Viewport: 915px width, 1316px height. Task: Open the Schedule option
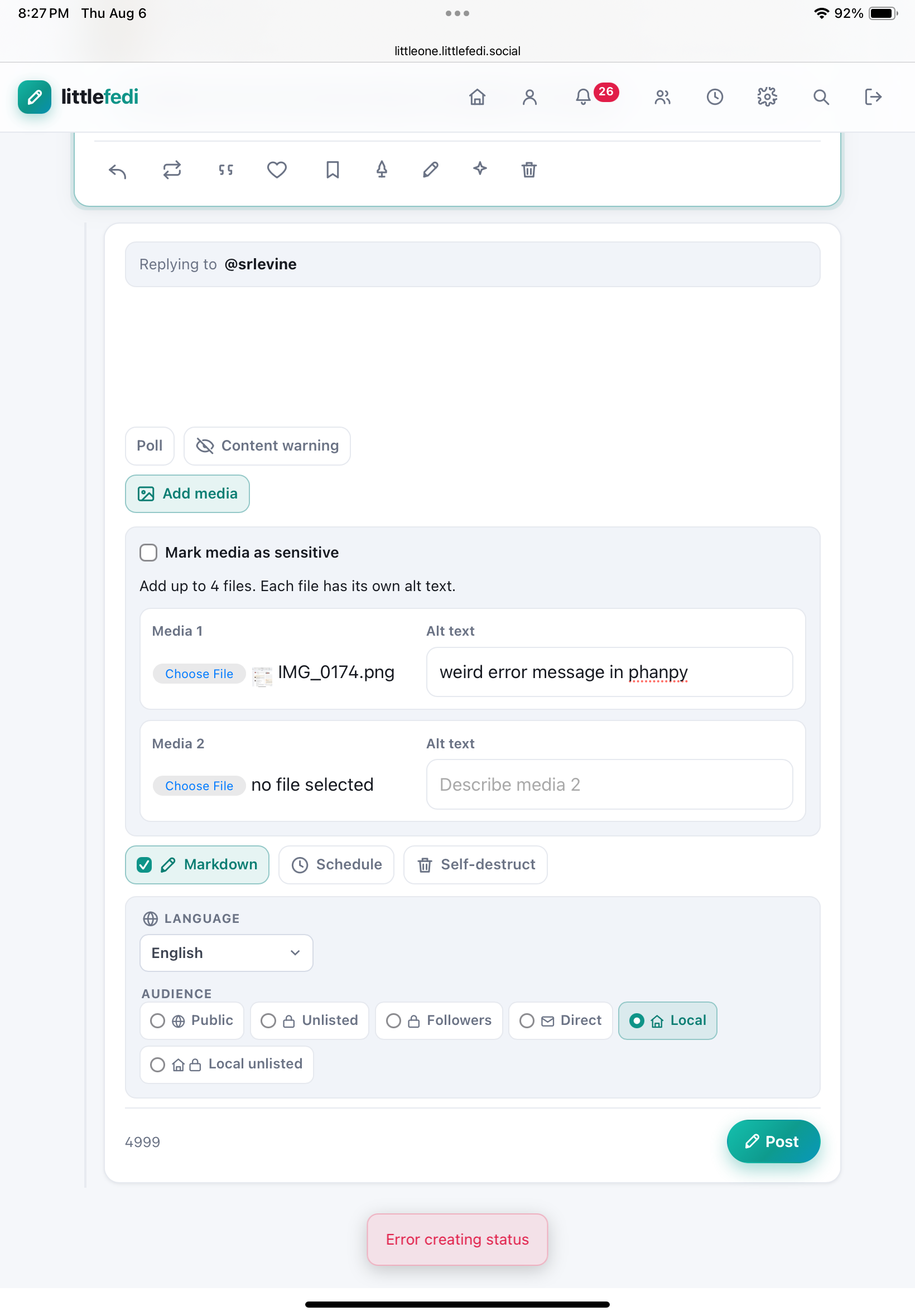pyautogui.click(x=336, y=864)
